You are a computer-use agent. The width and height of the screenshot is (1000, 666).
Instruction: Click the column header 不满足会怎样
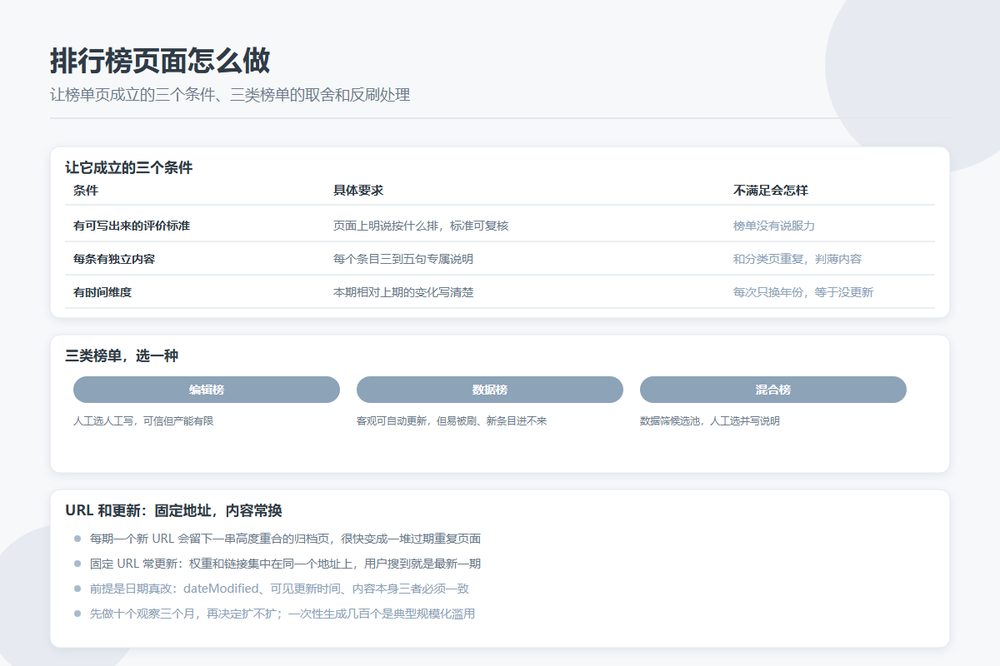770,190
